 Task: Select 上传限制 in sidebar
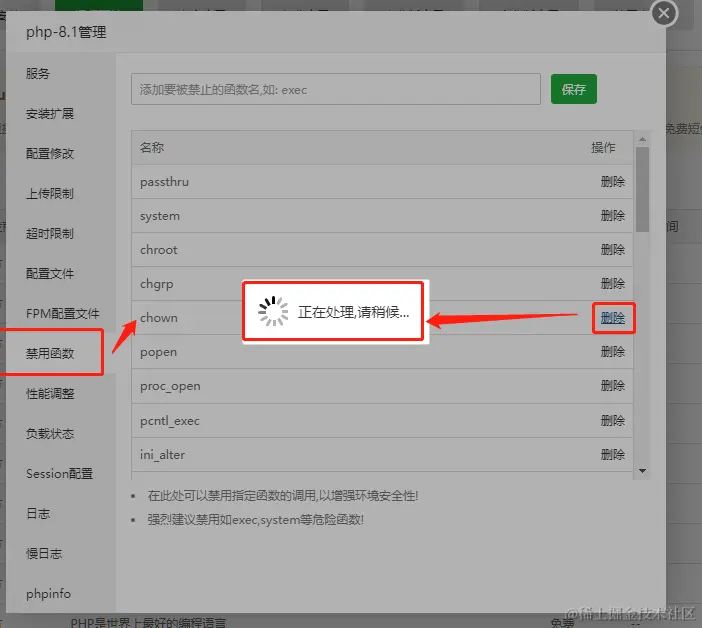click(x=50, y=193)
